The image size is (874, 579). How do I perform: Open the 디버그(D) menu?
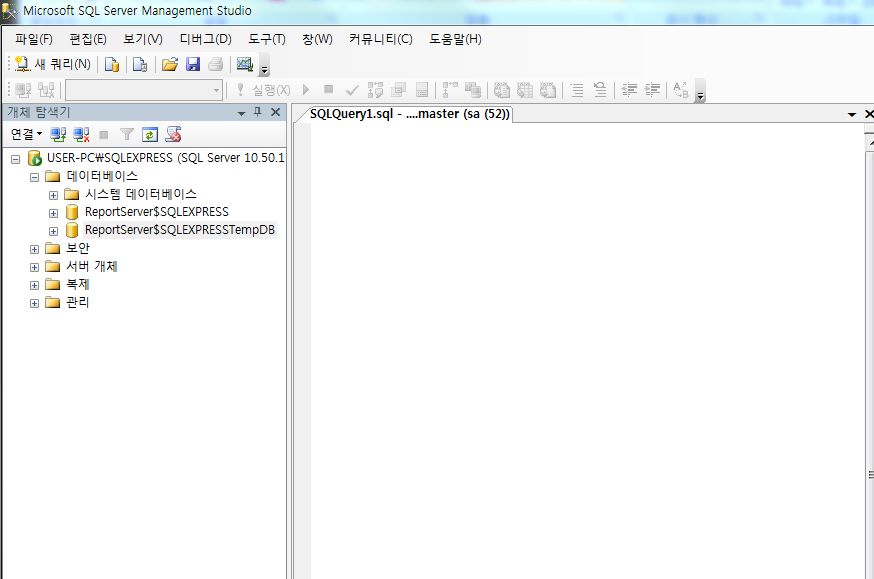coord(205,39)
